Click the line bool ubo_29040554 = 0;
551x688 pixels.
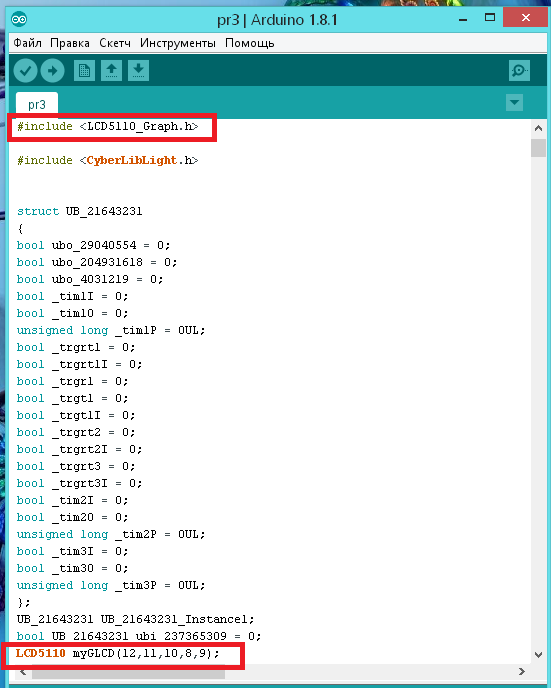coord(93,245)
